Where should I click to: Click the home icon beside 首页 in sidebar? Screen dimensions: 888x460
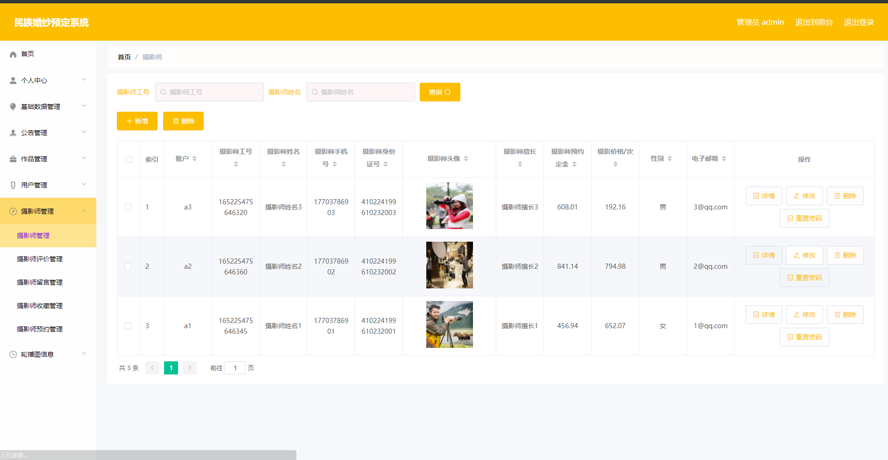pyautogui.click(x=13, y=54)
